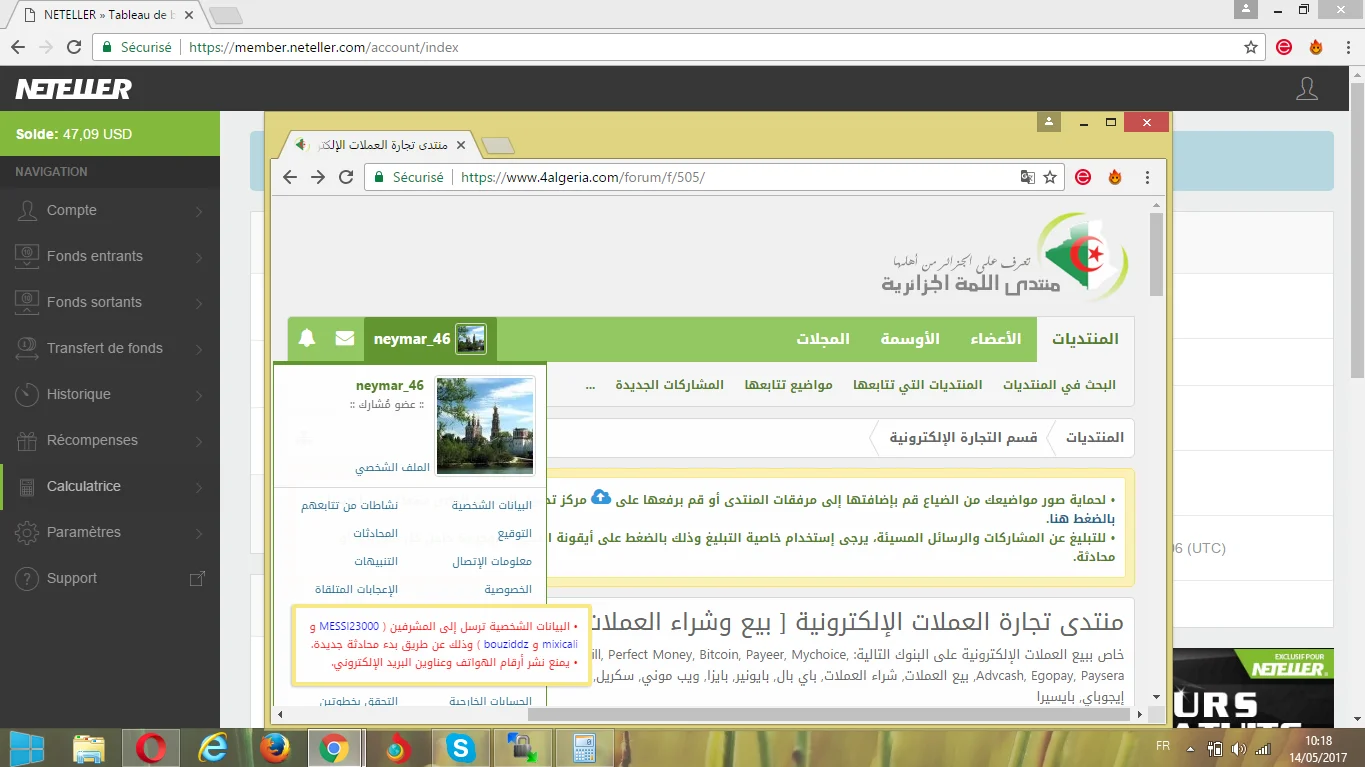Click the 4algeria window vertical scrollbar thumb
The height and width of the screenshot is (767, 1365).
(1157, 255)
